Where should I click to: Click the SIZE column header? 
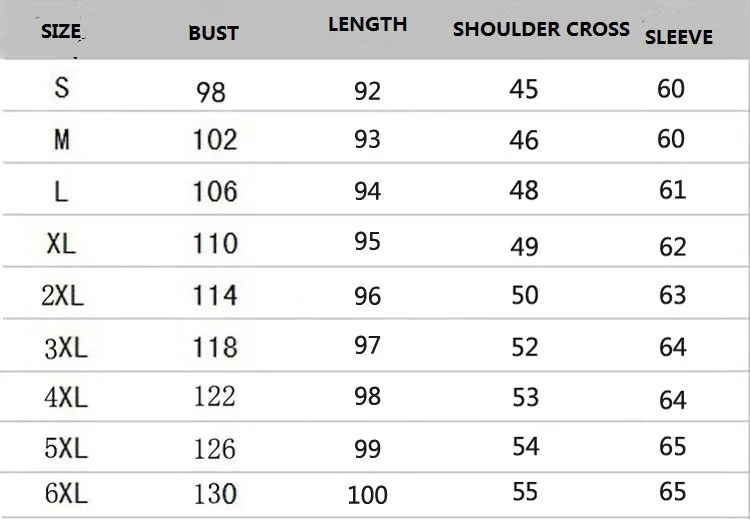61,32
